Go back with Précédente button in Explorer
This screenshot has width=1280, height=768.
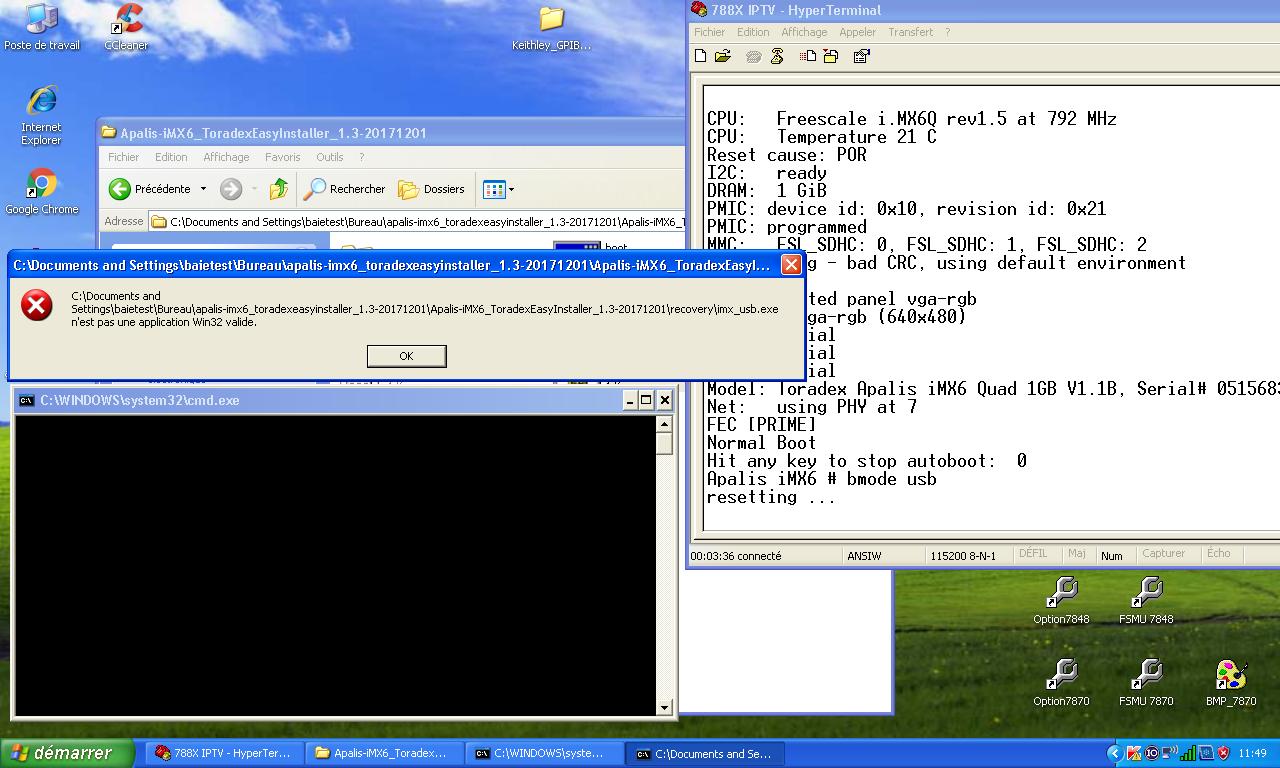tap(150, 189)
